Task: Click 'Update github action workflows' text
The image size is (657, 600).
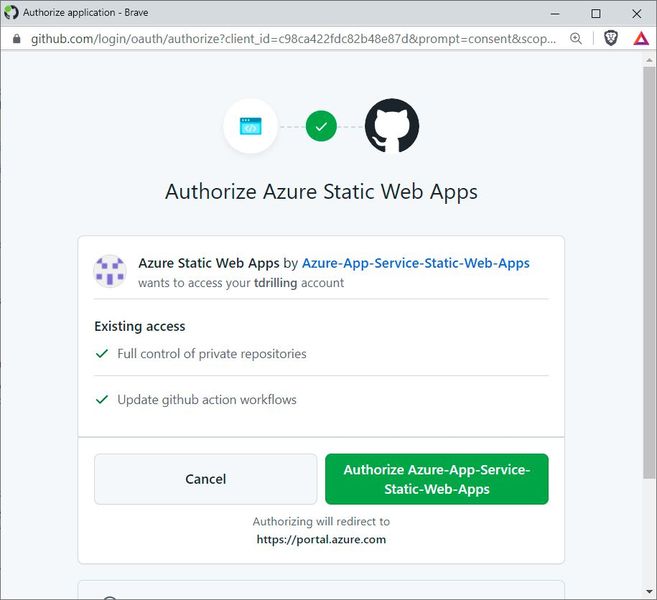Action: [x=207, y=400]
